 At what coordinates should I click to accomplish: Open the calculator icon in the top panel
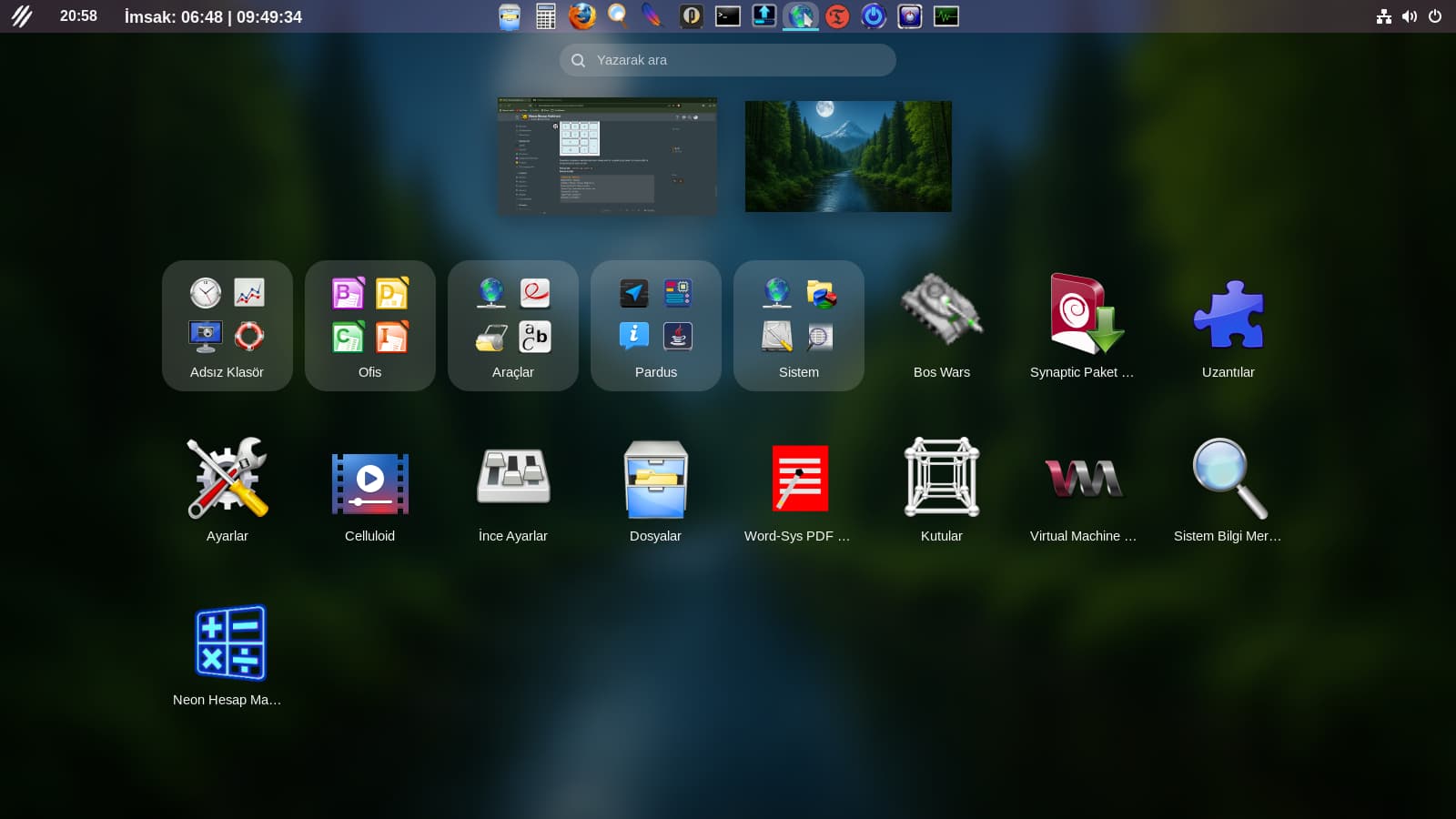[545, 16]
